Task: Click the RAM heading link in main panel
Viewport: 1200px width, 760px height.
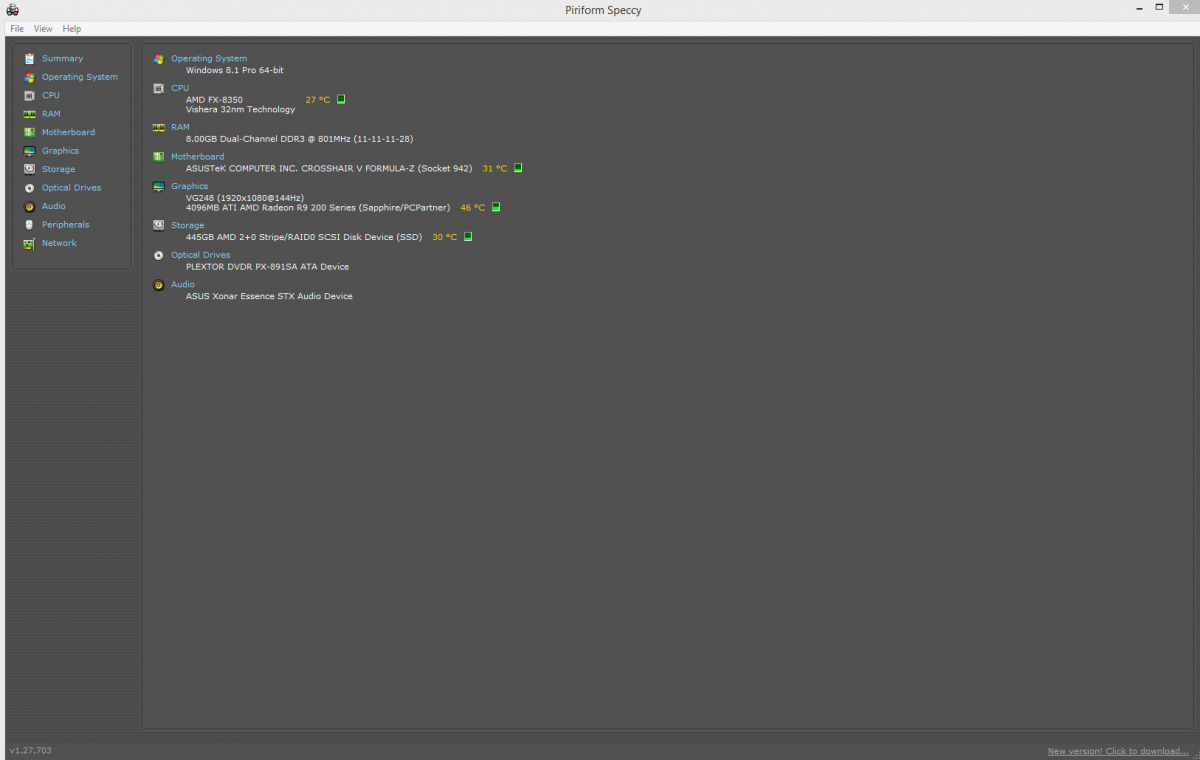Action: pyautogui.click(x=180, y=127)
